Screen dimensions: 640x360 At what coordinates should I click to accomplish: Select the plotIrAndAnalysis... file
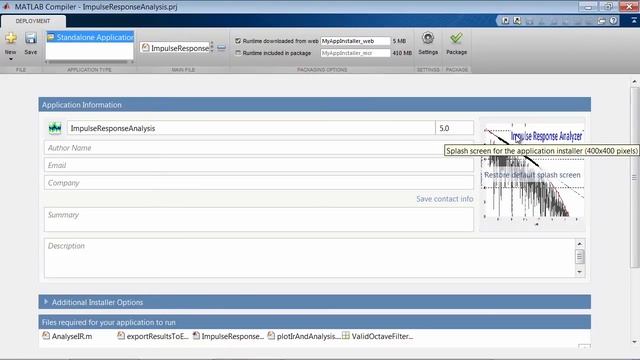click(304, 336)
